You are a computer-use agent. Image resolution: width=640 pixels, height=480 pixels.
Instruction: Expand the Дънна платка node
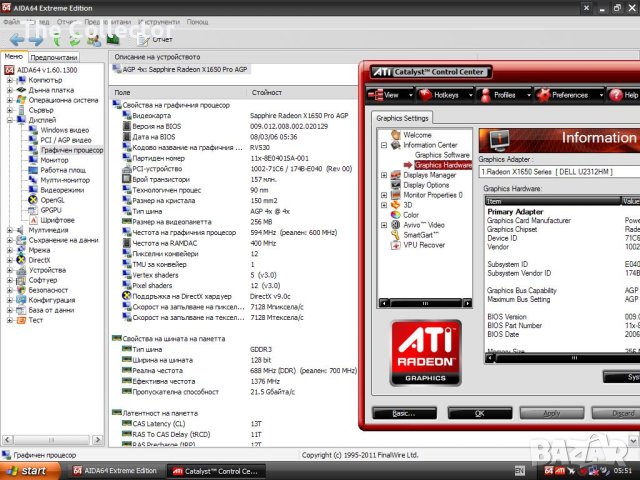click(x=9, y=90)
